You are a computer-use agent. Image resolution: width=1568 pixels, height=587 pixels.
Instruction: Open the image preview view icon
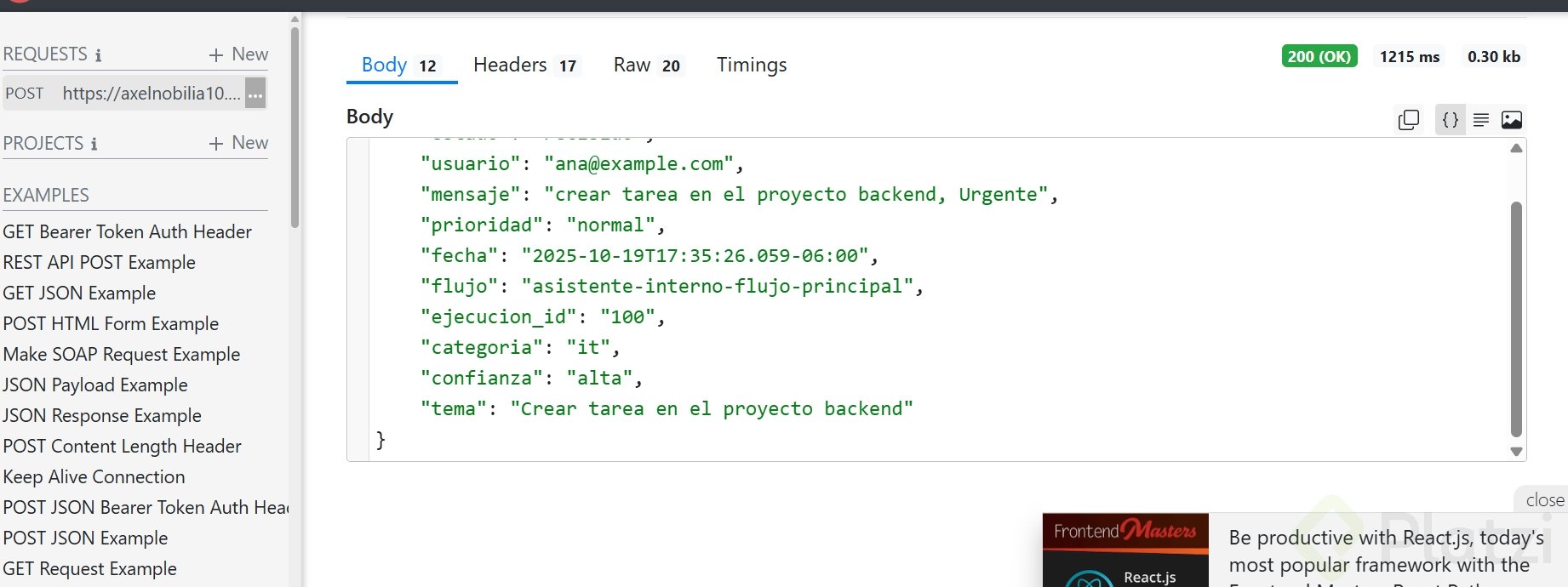coord(1512,120)
